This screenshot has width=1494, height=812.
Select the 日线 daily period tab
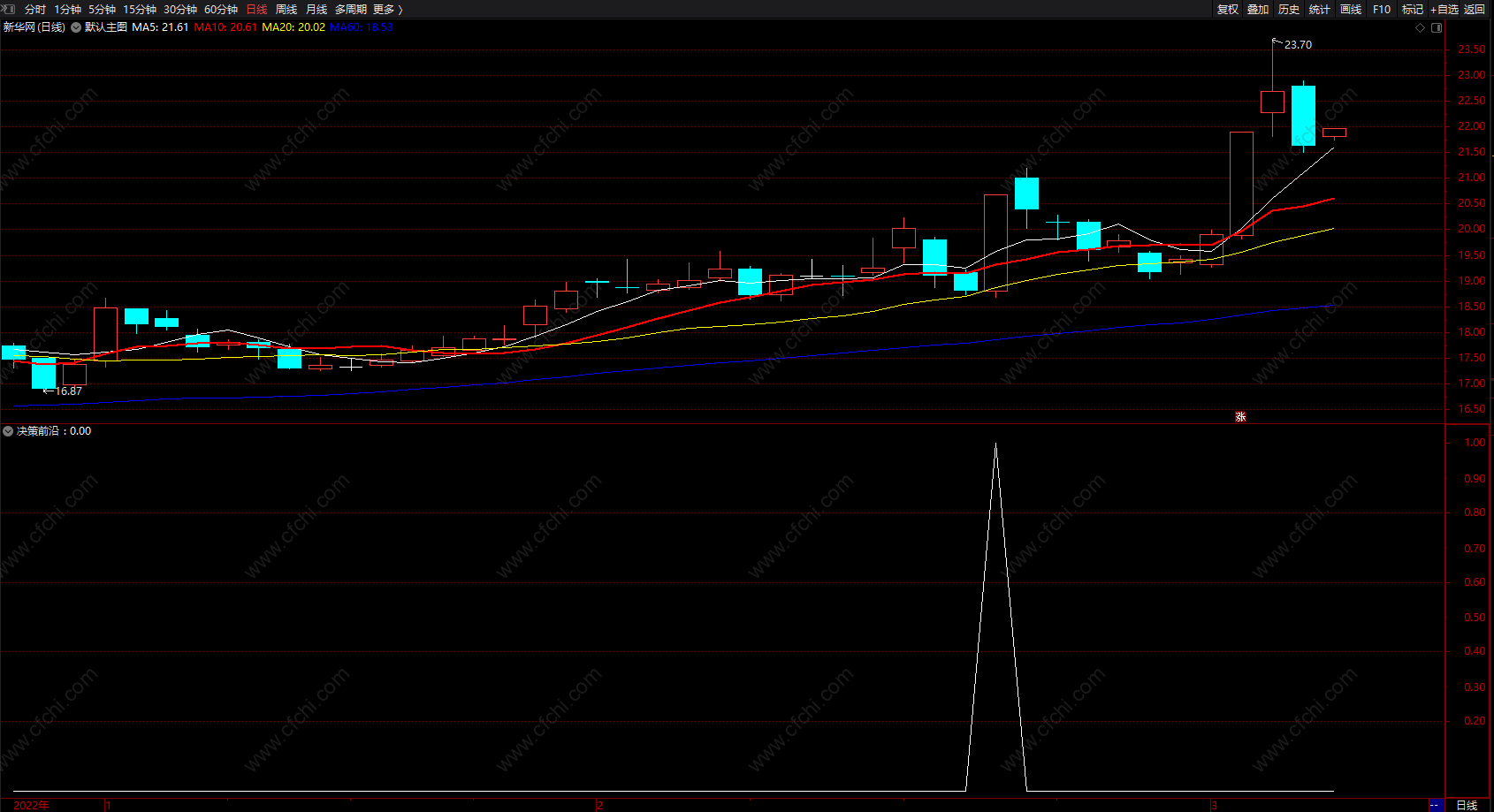(x=256, y=10)
